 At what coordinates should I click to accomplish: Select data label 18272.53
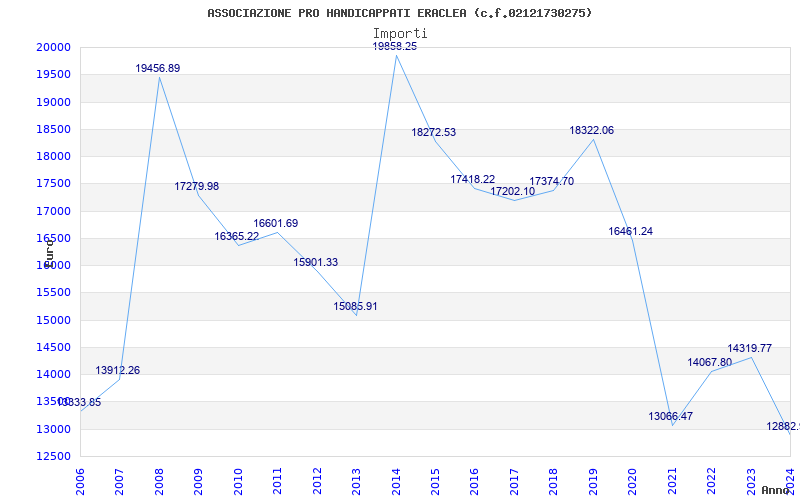[x=434, y=133]
